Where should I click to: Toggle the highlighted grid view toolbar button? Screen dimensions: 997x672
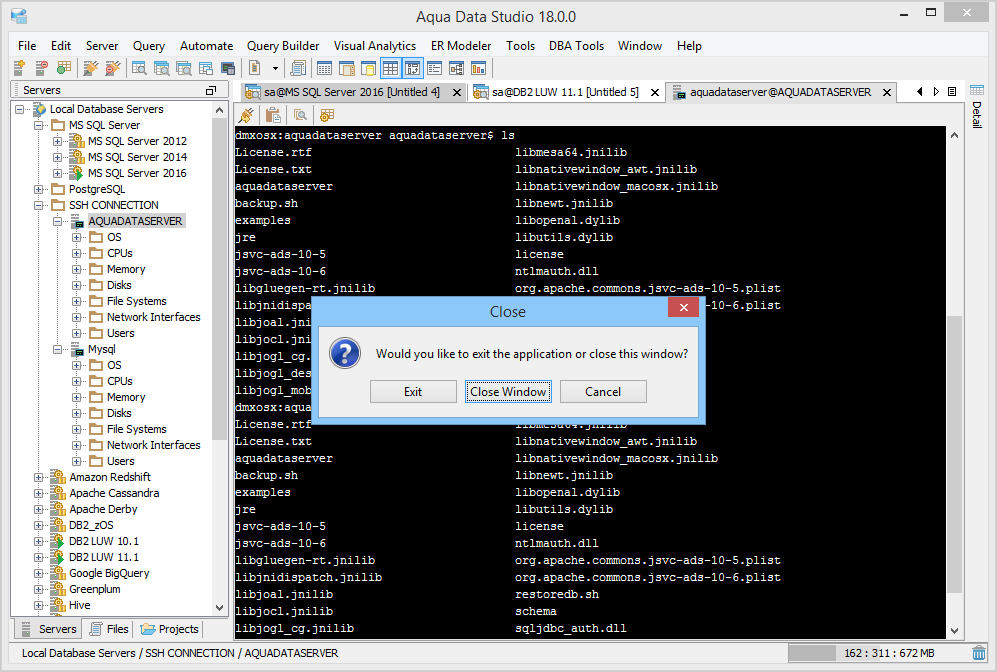[x=390, y=68]
